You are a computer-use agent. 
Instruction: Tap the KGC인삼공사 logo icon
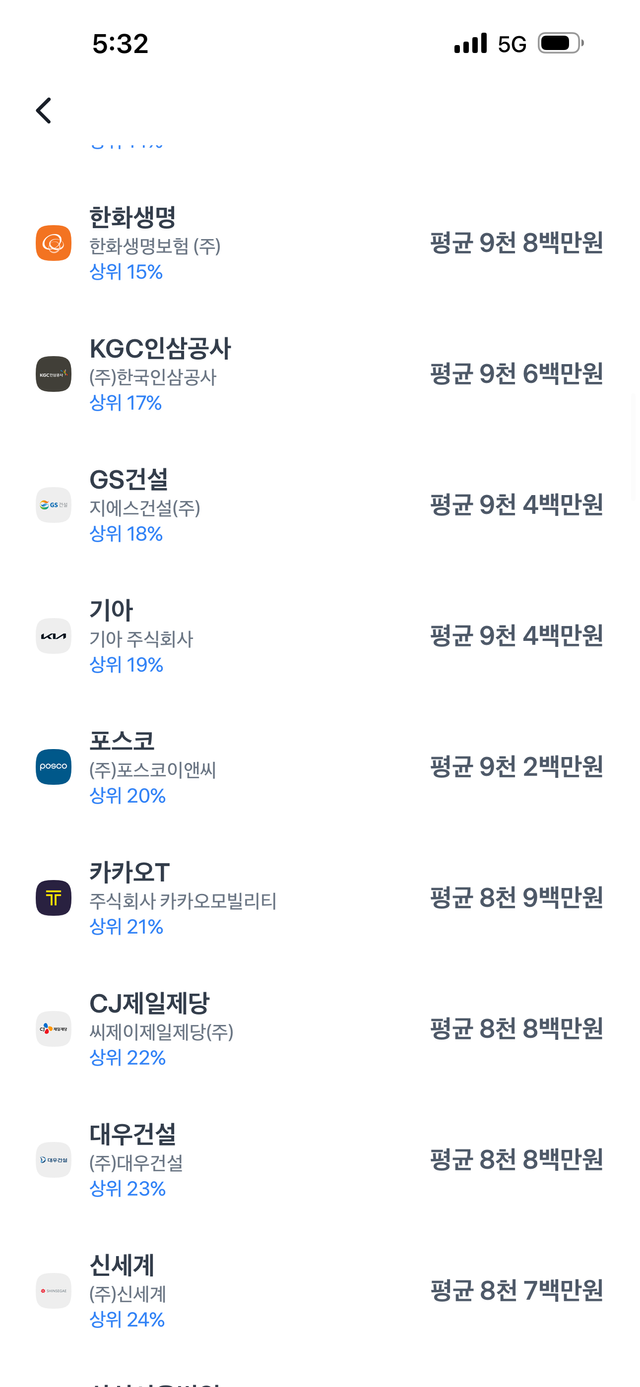[54, 374]
